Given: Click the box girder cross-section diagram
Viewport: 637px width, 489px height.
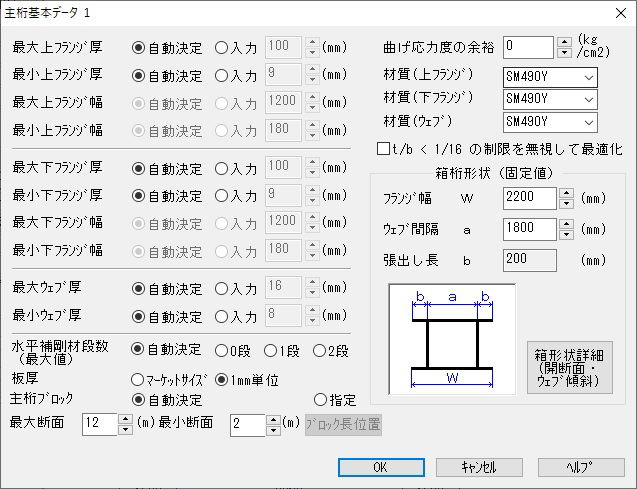Looking at the screenshot, I should point(452,339).
